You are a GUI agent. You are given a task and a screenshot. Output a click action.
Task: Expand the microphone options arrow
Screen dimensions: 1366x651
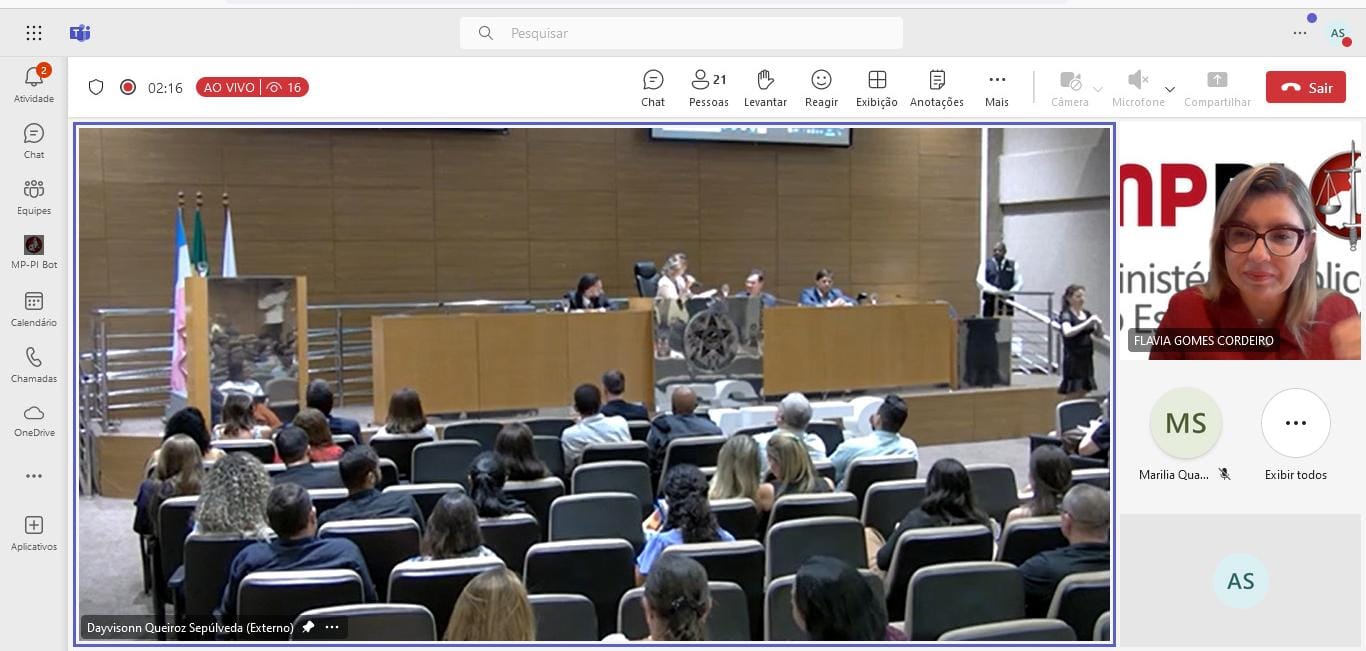[1170, 89]
